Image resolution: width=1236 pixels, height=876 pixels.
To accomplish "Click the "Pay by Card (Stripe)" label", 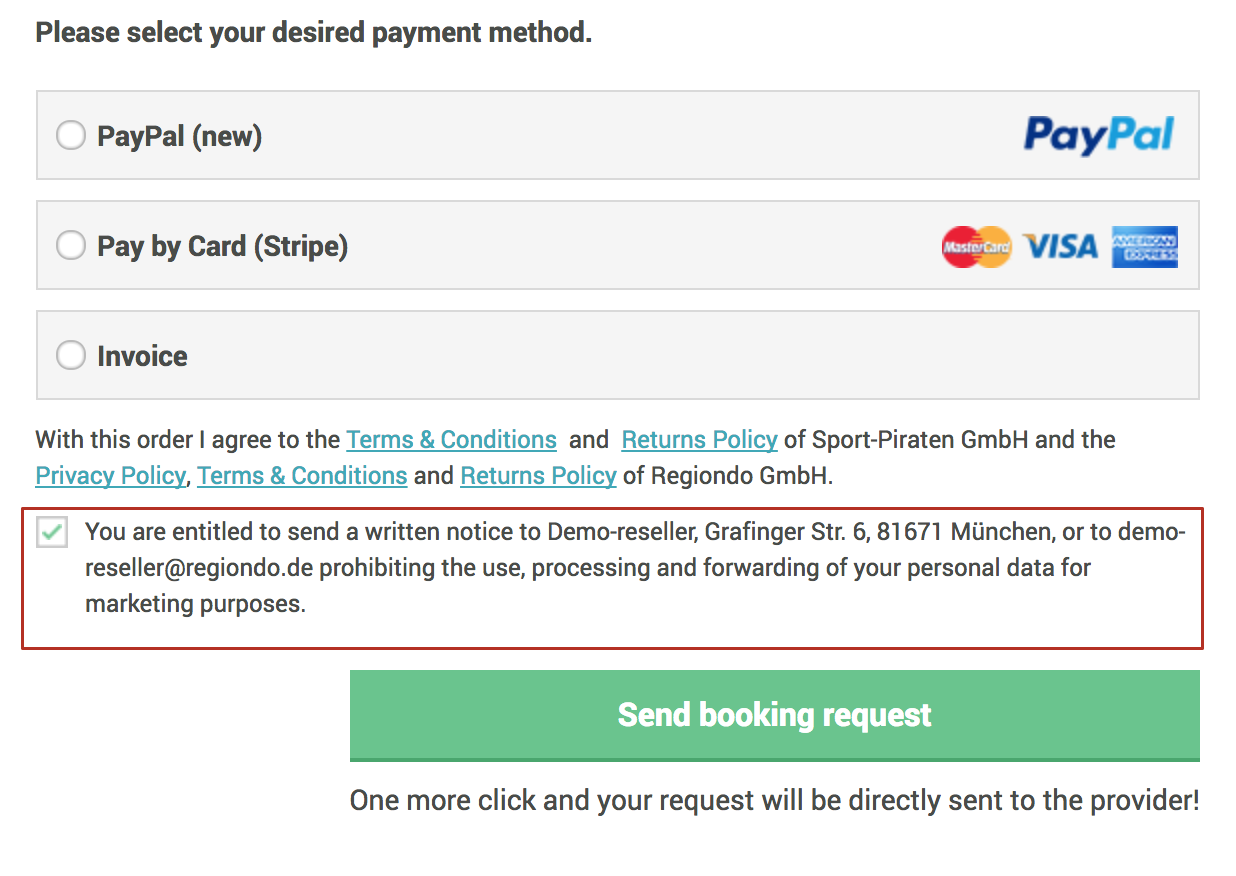I will point(222,246).
